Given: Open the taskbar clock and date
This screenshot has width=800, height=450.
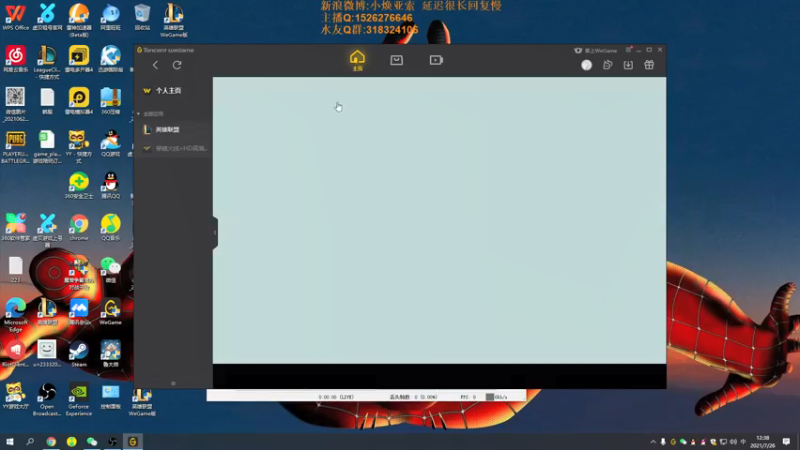Looking at the screenshot, I should 763,442.
